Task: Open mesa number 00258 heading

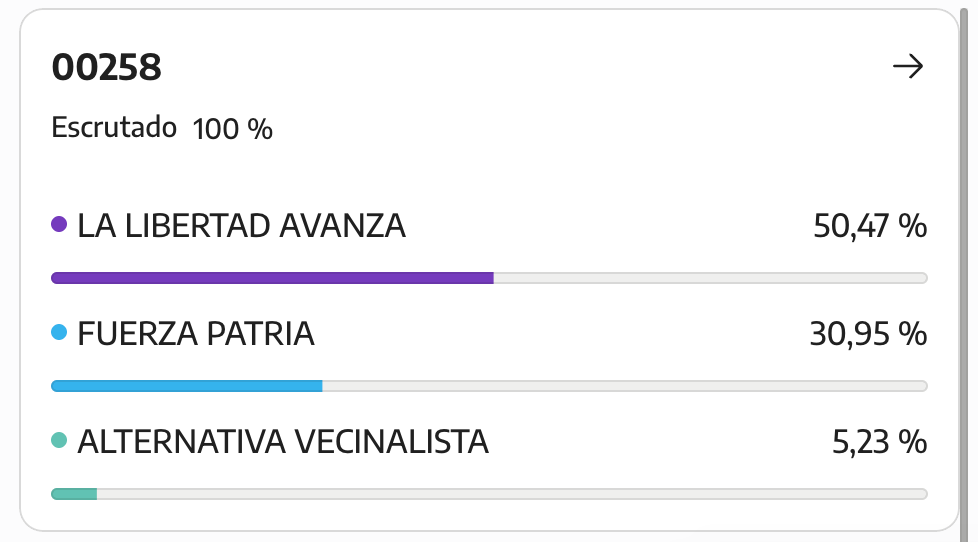Action: click(x=107, y=67)
